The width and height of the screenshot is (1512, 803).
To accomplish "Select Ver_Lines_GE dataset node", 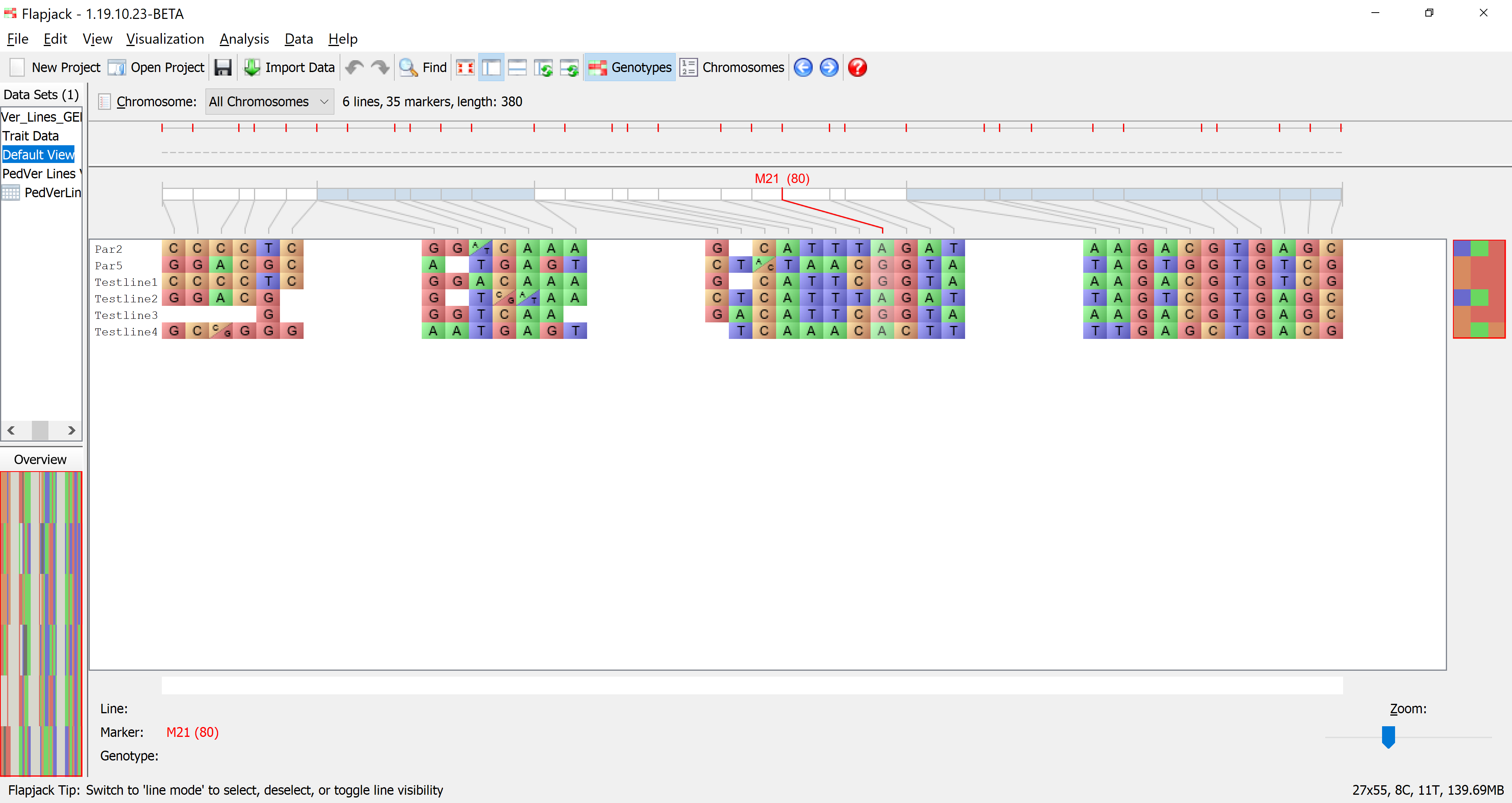I will [x=41, y=117].
